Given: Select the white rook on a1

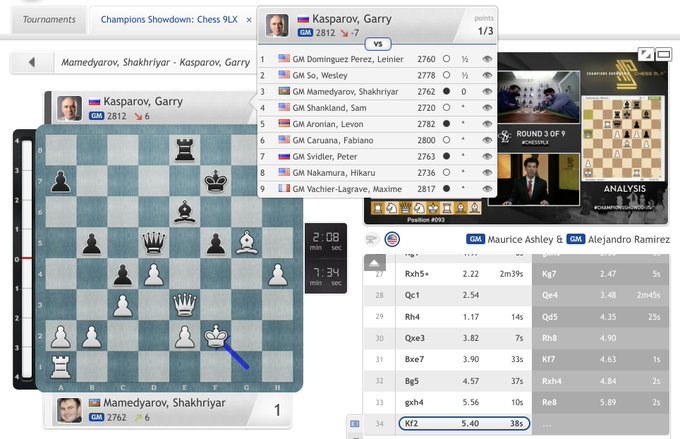Looking at the screenshot, I should [61, 367].
